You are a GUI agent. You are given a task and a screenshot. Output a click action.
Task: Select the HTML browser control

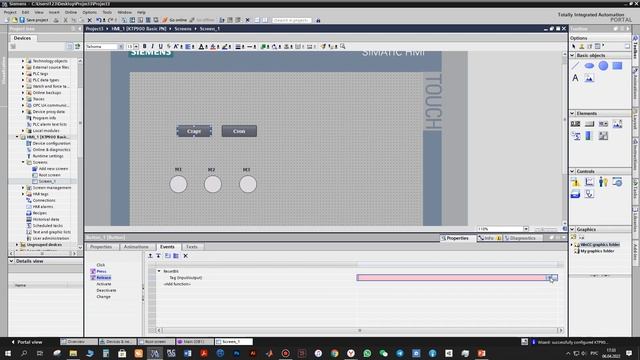(x=617, y=182)
